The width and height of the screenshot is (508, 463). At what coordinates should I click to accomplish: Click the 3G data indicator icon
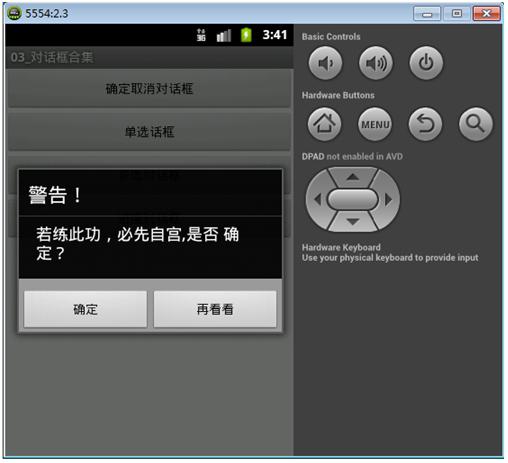coord(201,35)
